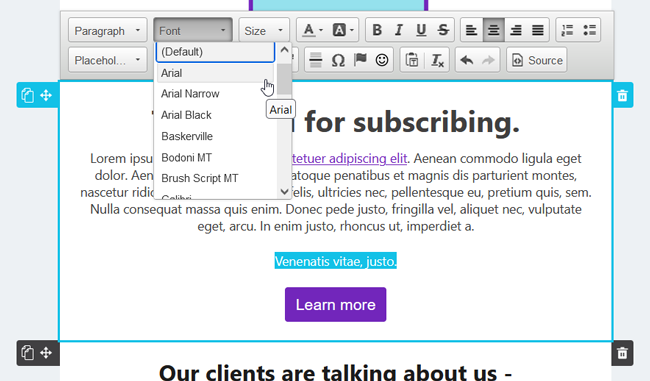Choose Arial Black font

215,115
